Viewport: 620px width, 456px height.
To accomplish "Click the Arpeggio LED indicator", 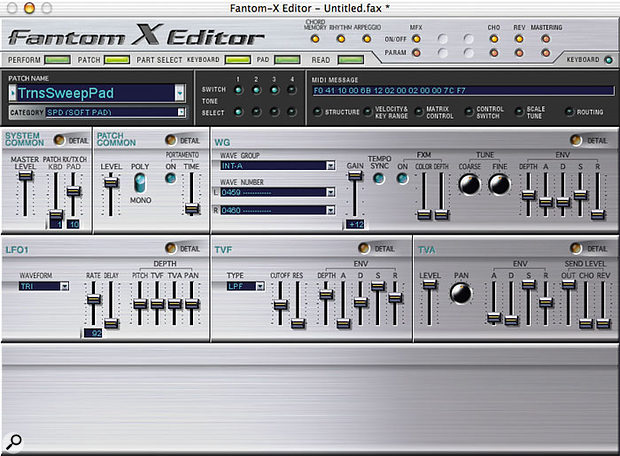I will pos(367,39).
